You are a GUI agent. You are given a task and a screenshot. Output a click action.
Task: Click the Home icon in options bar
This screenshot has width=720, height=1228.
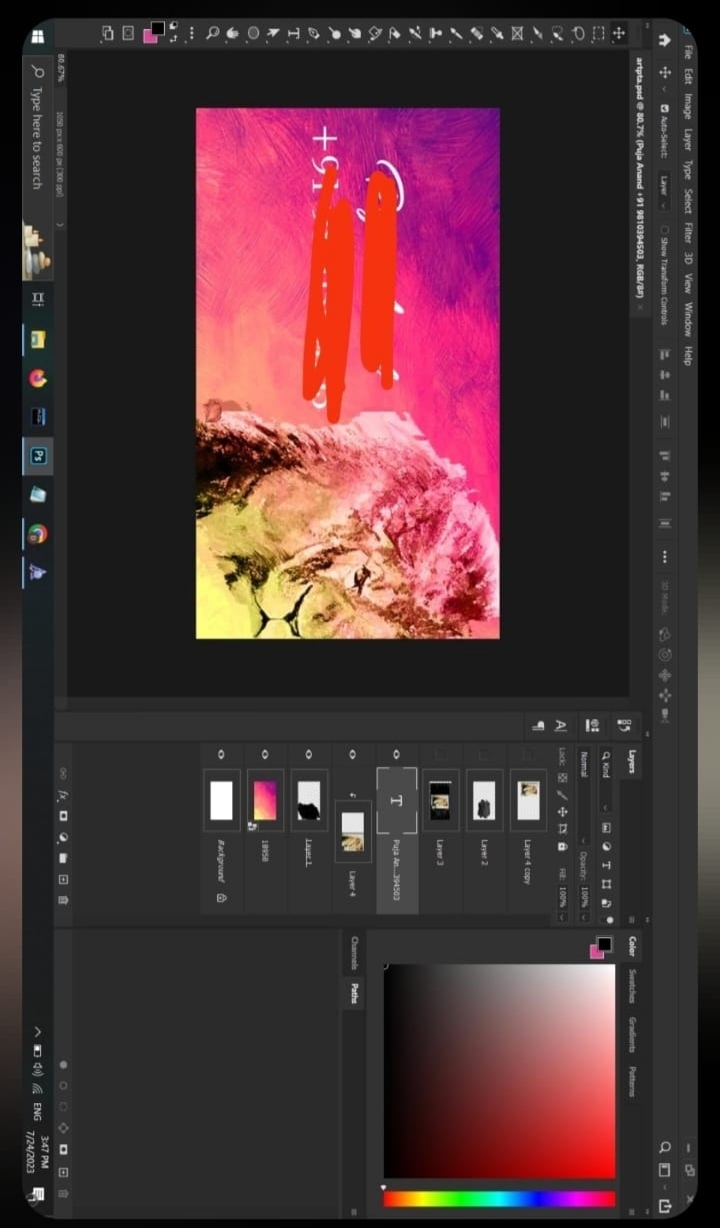tap(665, 39)
